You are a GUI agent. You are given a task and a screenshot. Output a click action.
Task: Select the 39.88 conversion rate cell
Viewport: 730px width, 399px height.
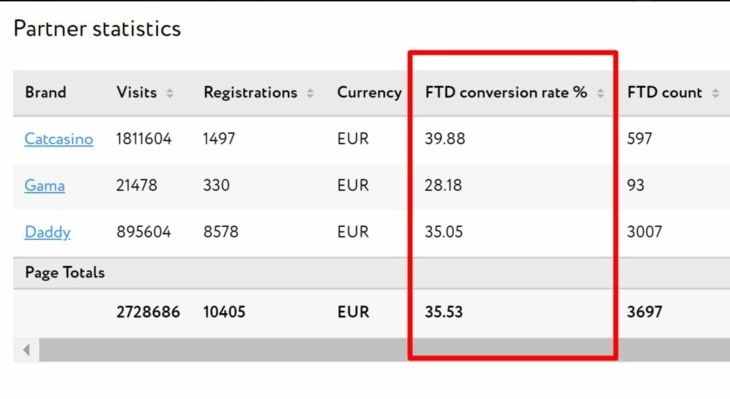tap(445, 139)
